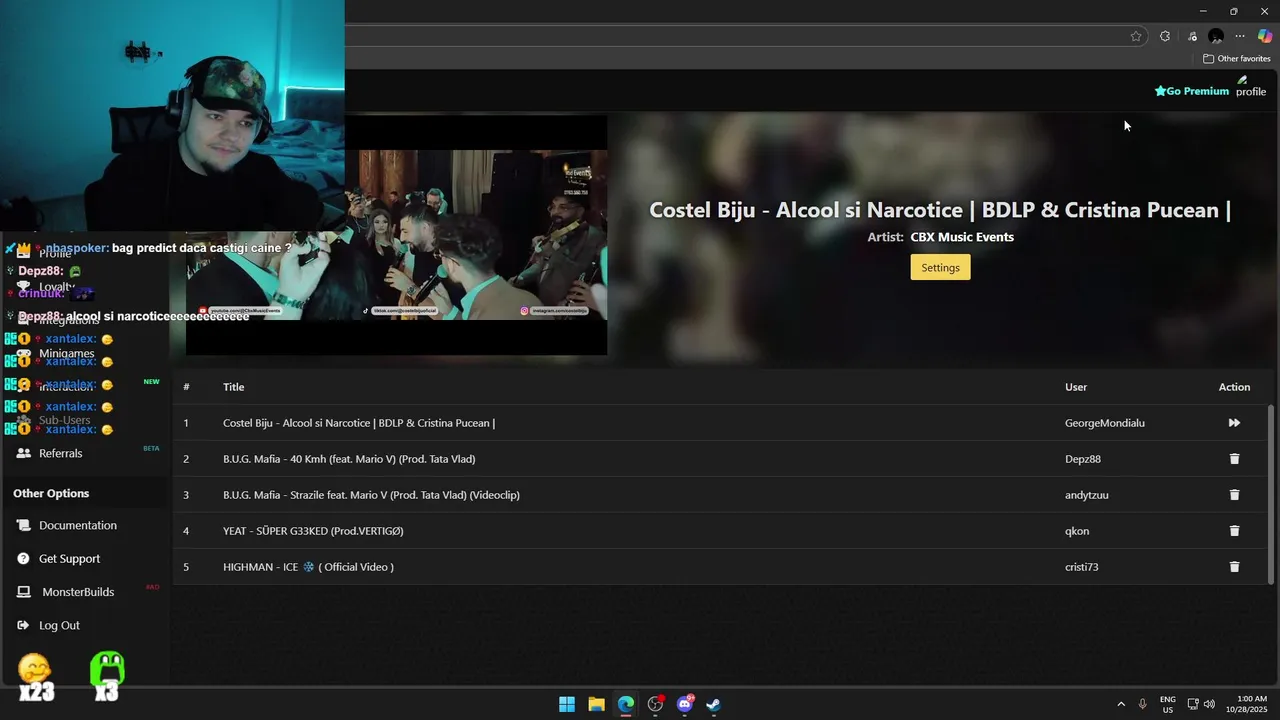Open Discord from taskbar
This screenshot has height=720, width=1280.
coord(685,704)
